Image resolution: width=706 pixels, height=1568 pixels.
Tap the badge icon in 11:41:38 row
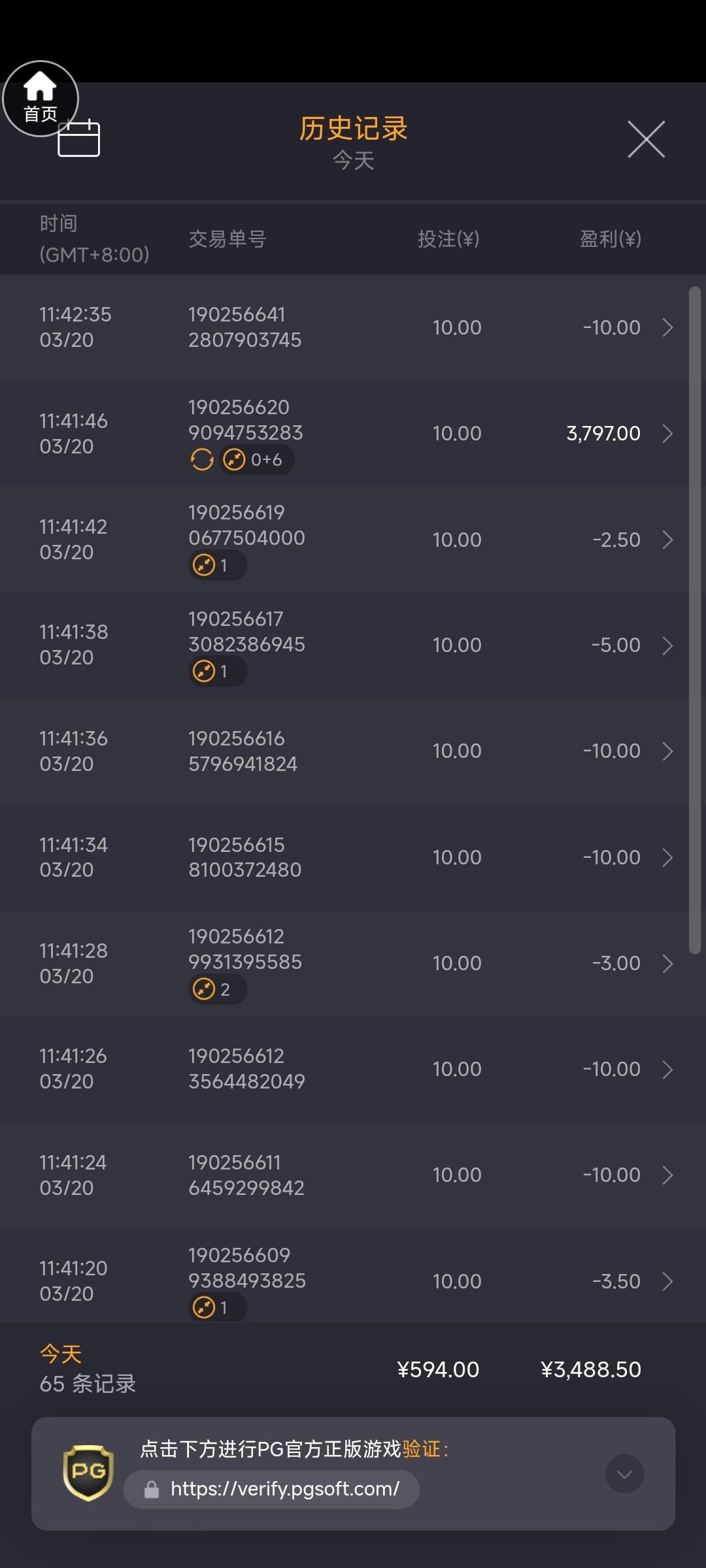click(x=205, y=671)
